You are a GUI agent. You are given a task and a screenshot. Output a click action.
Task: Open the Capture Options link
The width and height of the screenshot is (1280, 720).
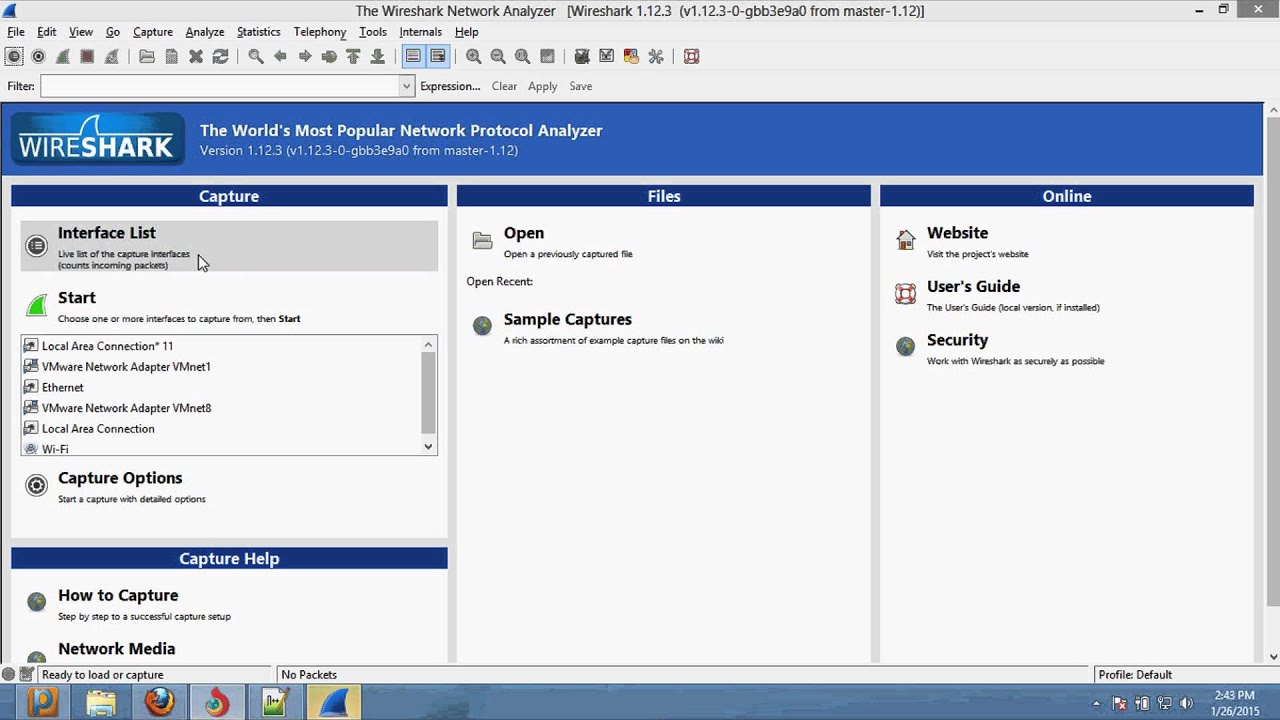click(120, 478)
